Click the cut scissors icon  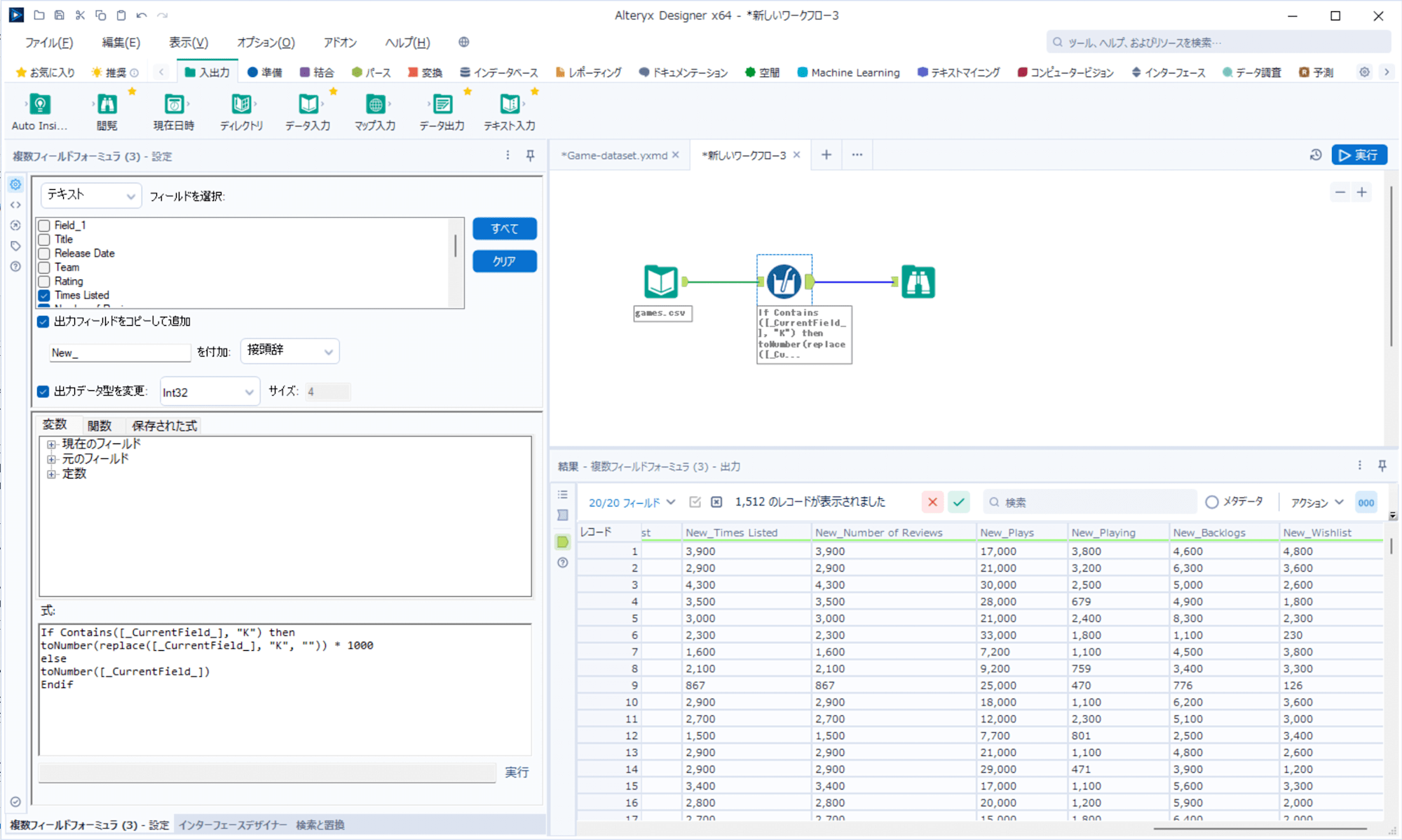tap(80, 15)
